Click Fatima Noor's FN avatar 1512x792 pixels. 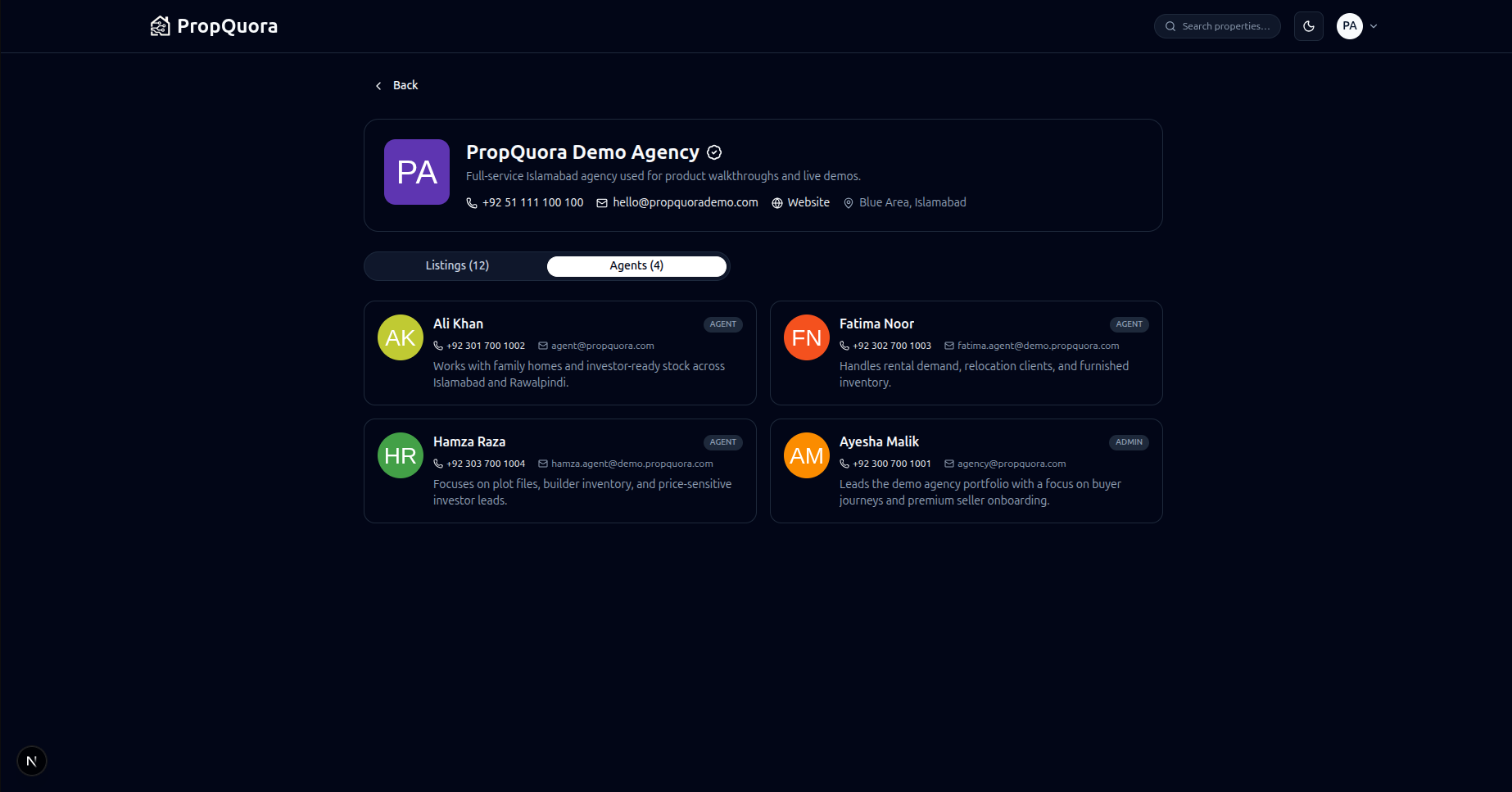[807, 337]
